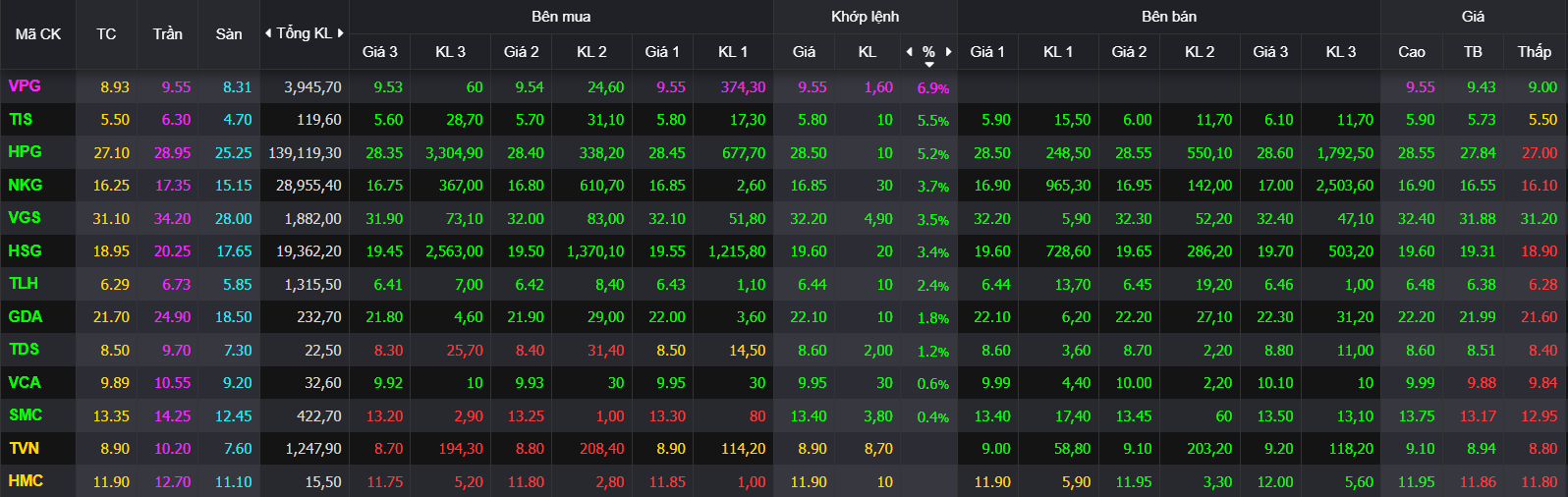Open stock symbol TLH
1568x497 pixels.
[23, 284]
